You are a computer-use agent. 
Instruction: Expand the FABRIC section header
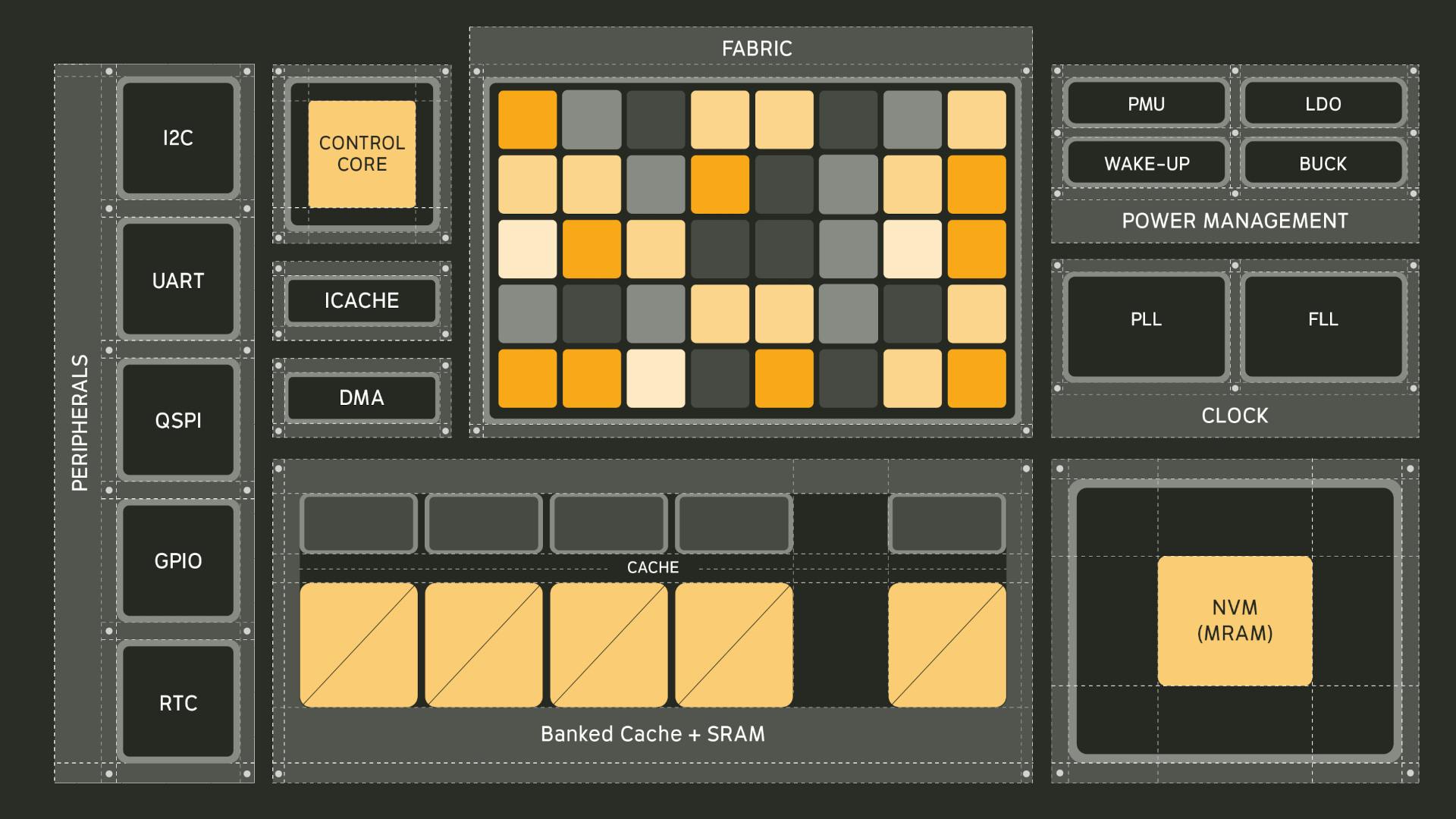[x=756, y=49]
